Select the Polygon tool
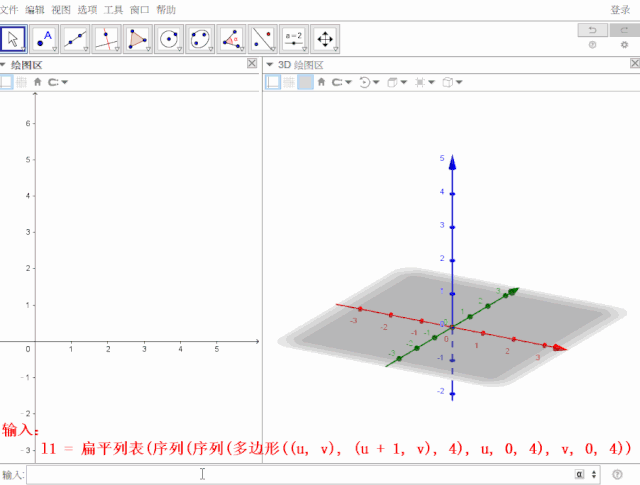640x485 pixels. pyautogui.click(x=138, y=39)
